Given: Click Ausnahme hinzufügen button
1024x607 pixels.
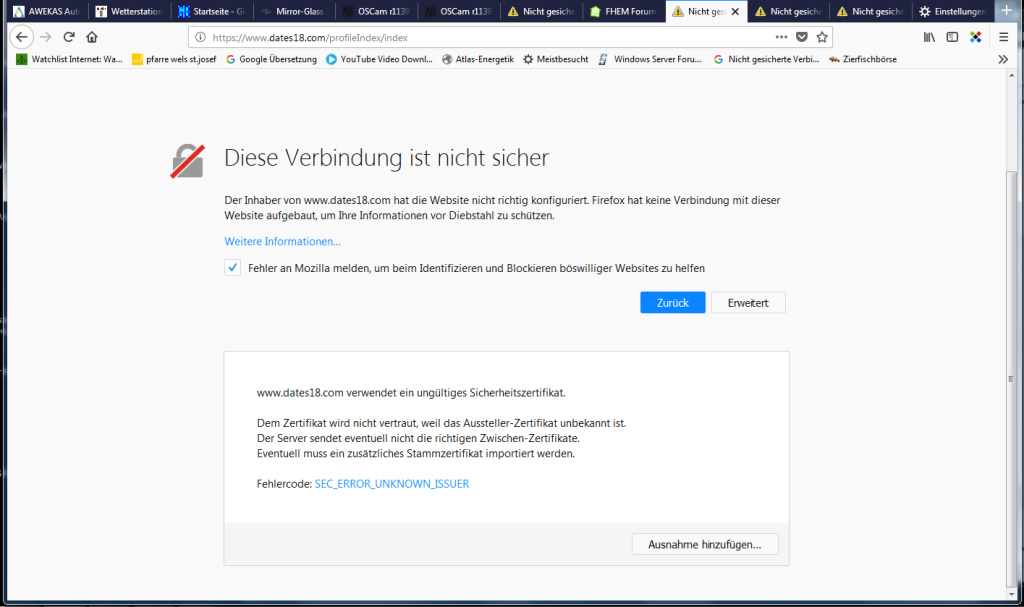Looking at the screenshot, I should coord(705,544).
